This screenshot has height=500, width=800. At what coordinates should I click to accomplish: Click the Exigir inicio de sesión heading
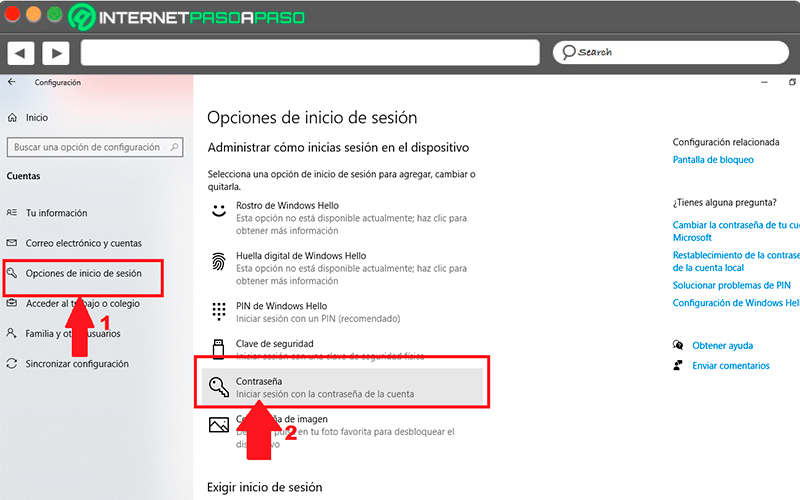[x=264, y=487]
